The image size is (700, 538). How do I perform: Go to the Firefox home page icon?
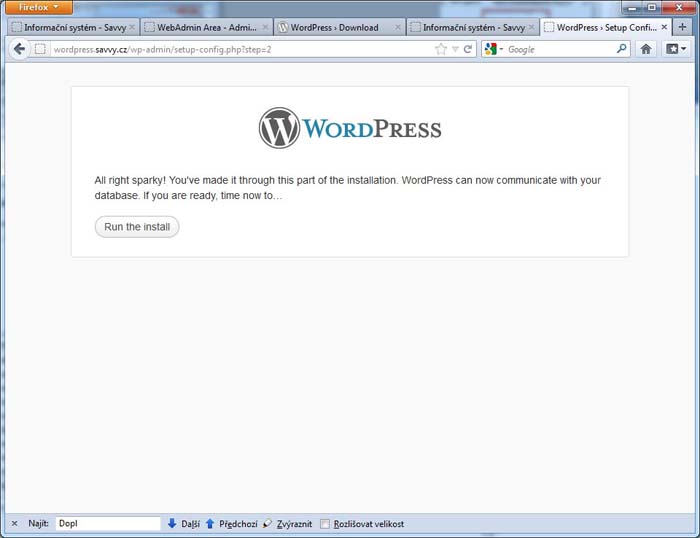646,49
